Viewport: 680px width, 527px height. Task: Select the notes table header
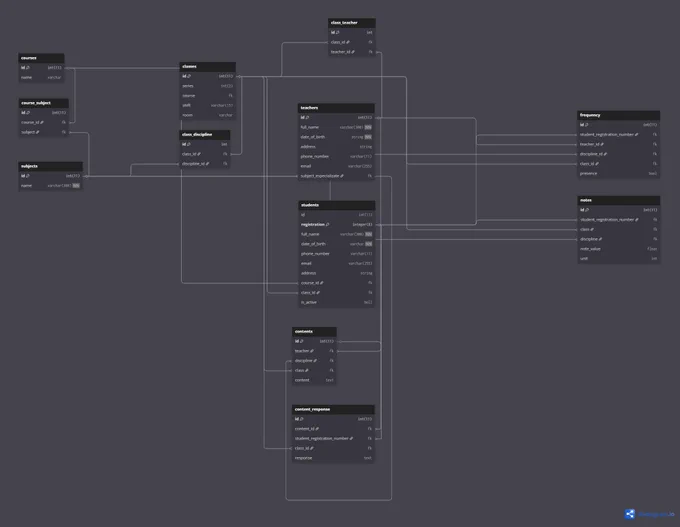coord(619,200)
